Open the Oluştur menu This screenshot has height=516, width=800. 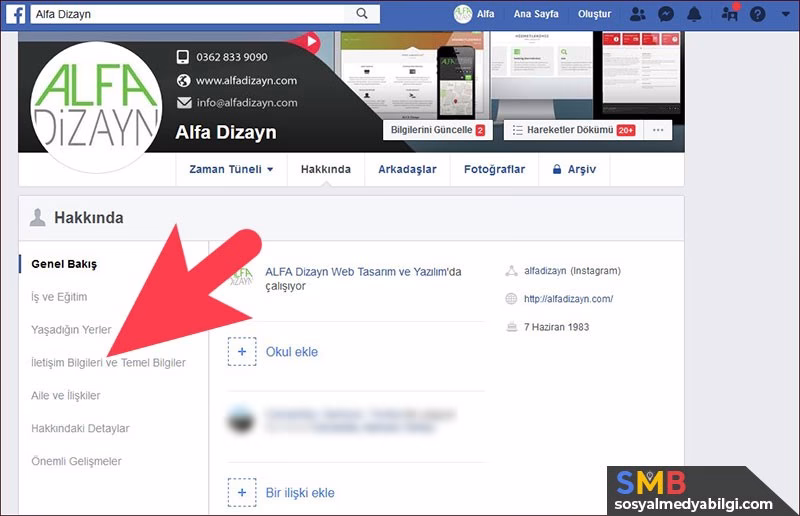point(594,14)
